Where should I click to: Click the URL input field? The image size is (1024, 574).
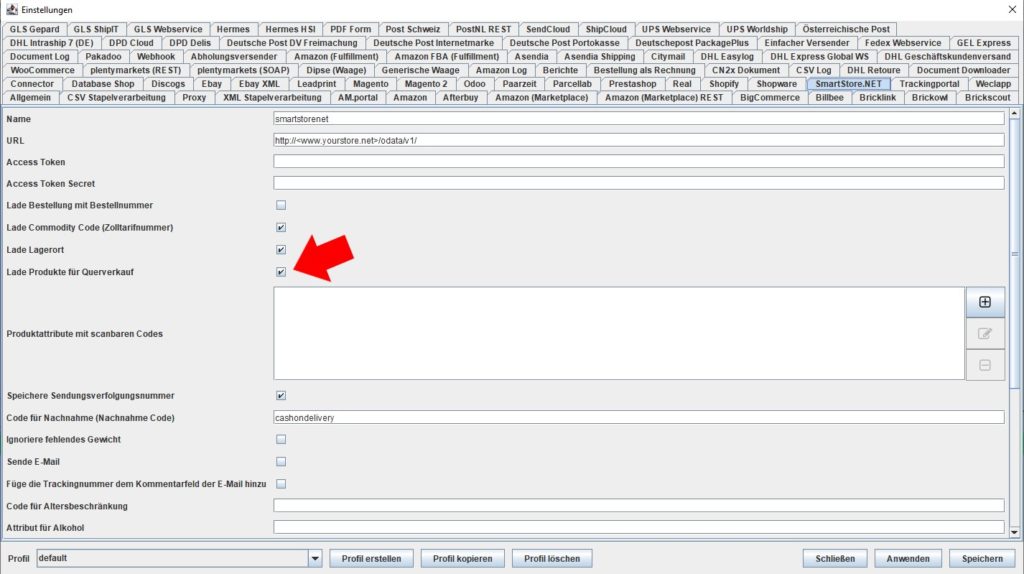(x=639, y=140)
